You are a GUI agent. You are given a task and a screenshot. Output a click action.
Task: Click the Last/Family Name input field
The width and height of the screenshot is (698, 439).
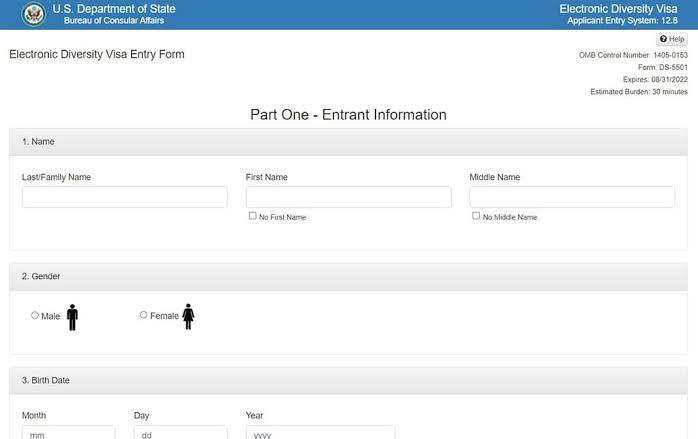125,197
